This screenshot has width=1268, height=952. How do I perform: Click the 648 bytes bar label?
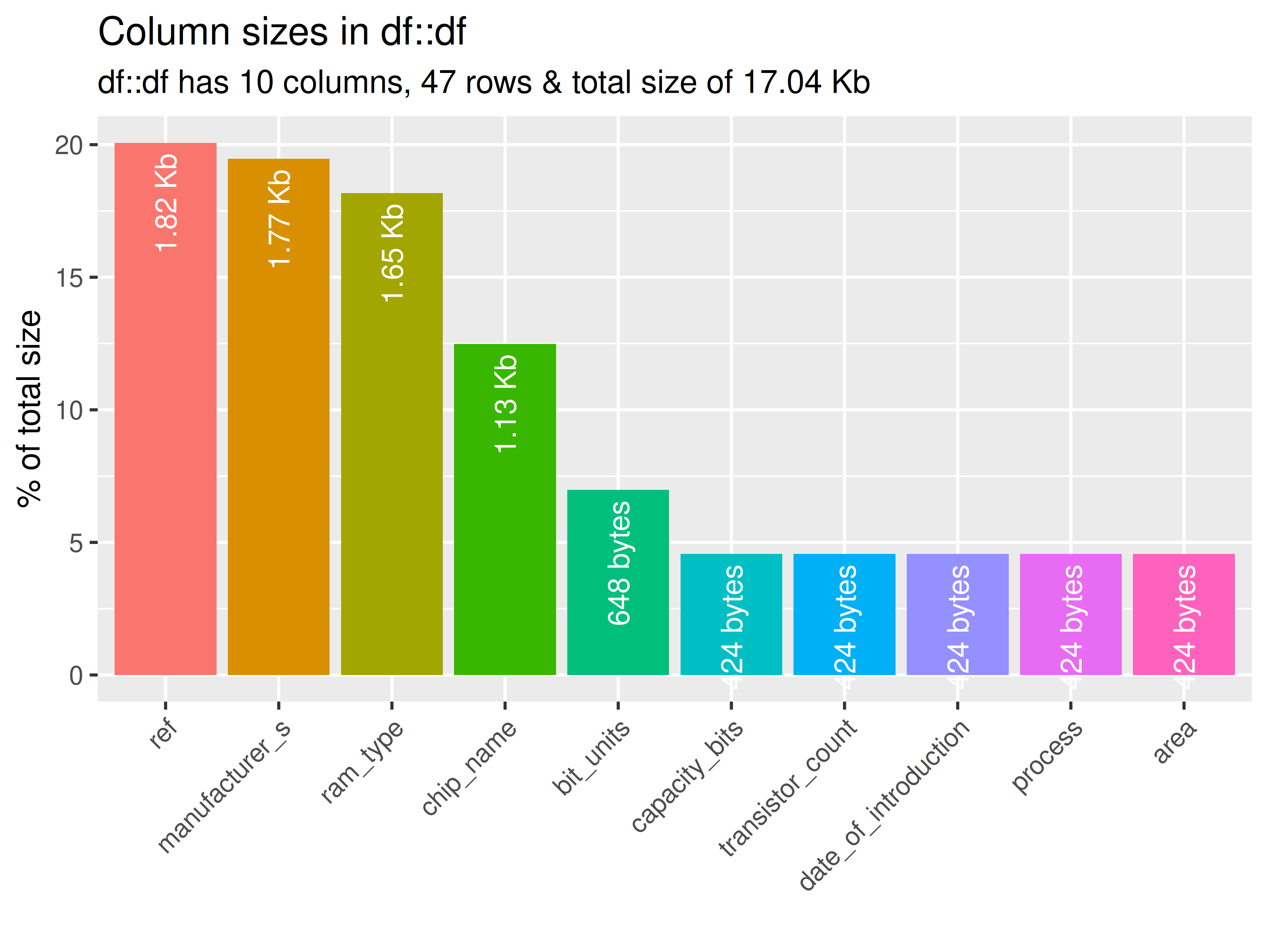point(619,563)
